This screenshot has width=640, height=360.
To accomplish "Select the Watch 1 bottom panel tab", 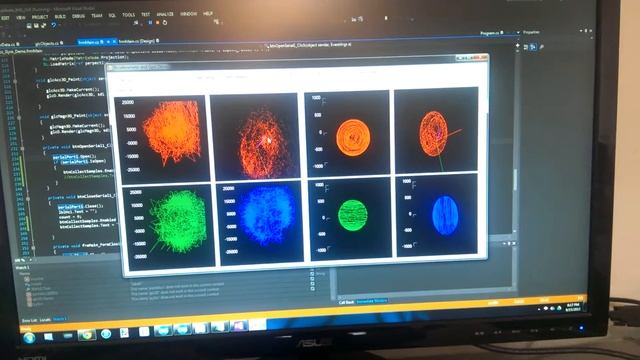I will (60, 319).
